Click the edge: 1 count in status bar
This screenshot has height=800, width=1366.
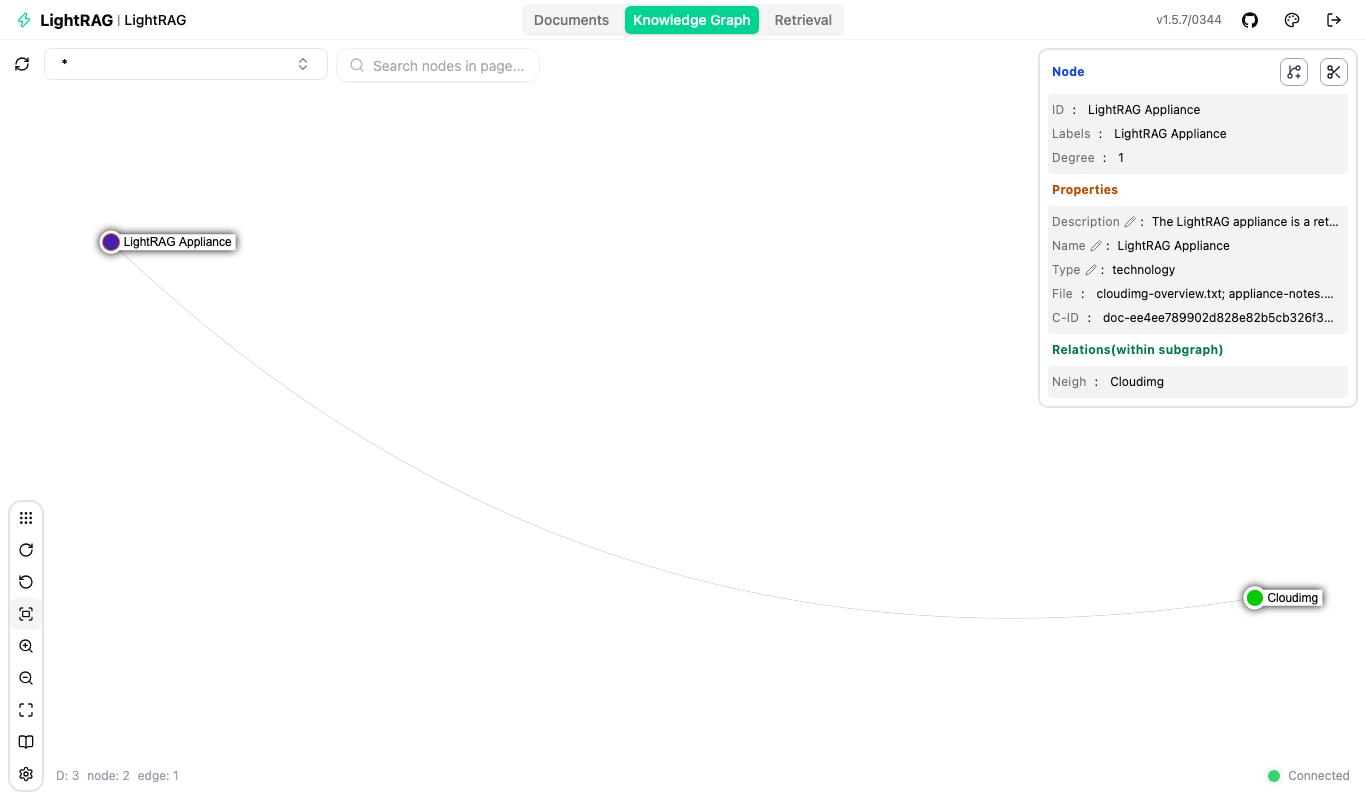[x=158, y=776]
